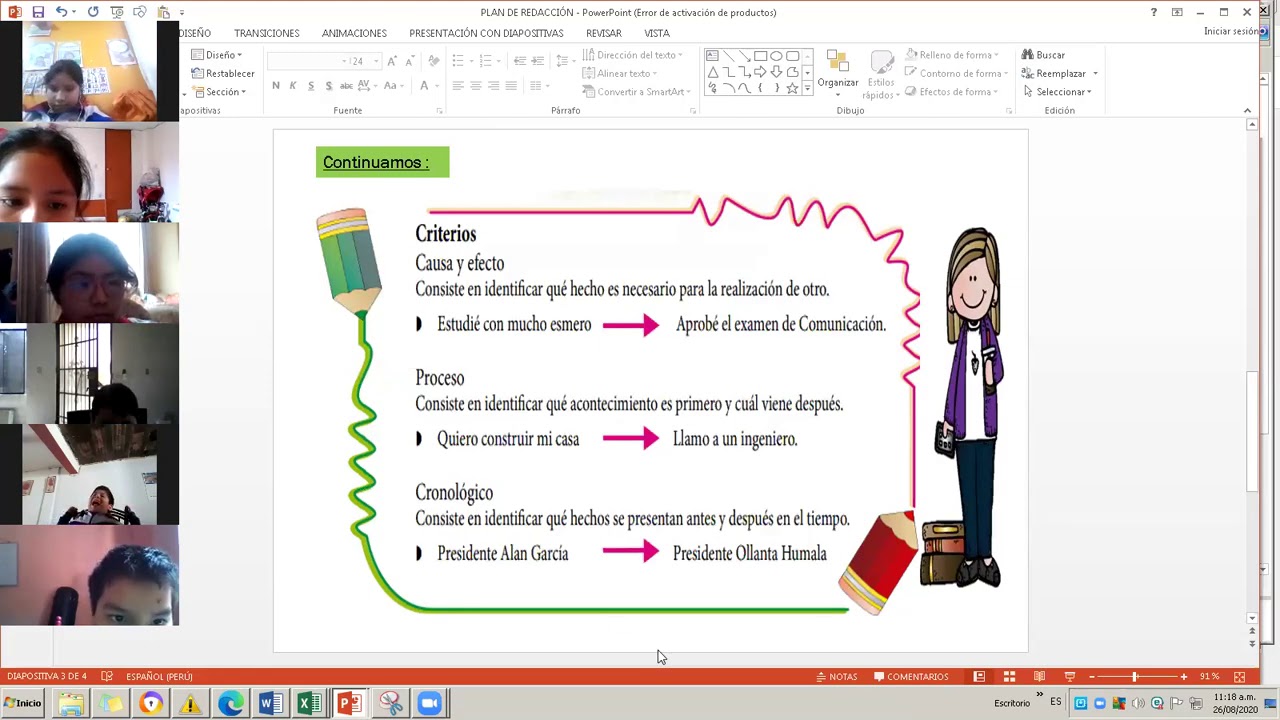Select the star shape in gallery

(792, 88)
